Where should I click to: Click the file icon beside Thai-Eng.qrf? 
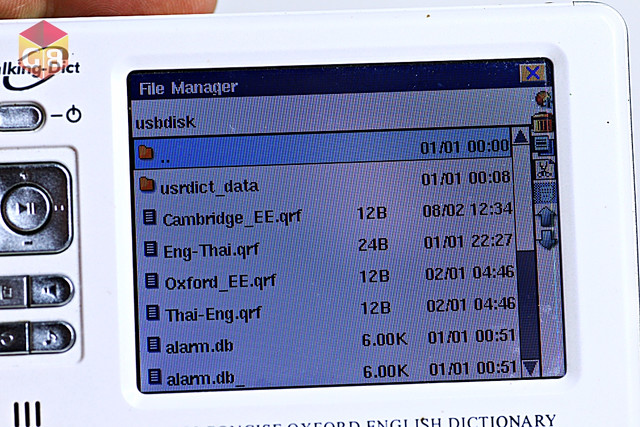pyautogui.click(x=153, y=313)
